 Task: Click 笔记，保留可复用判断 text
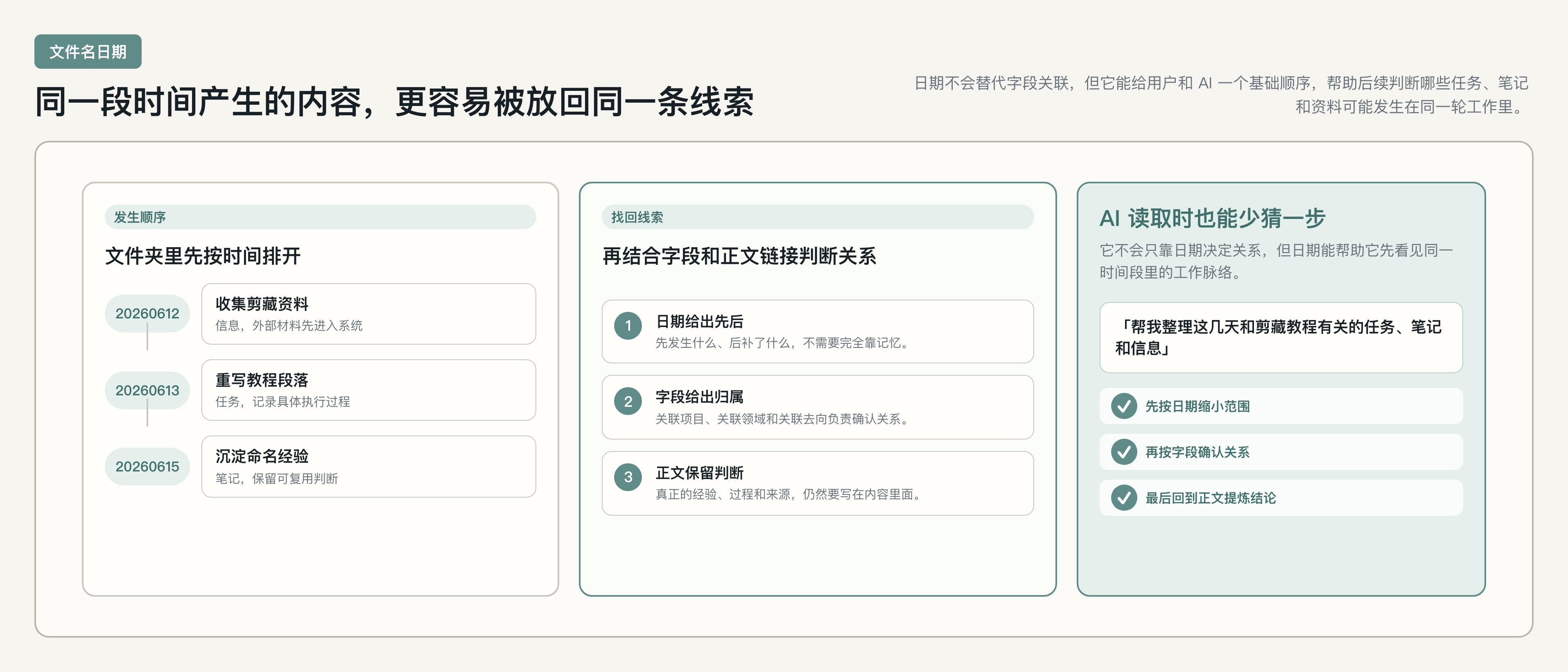tap(276, 478)
